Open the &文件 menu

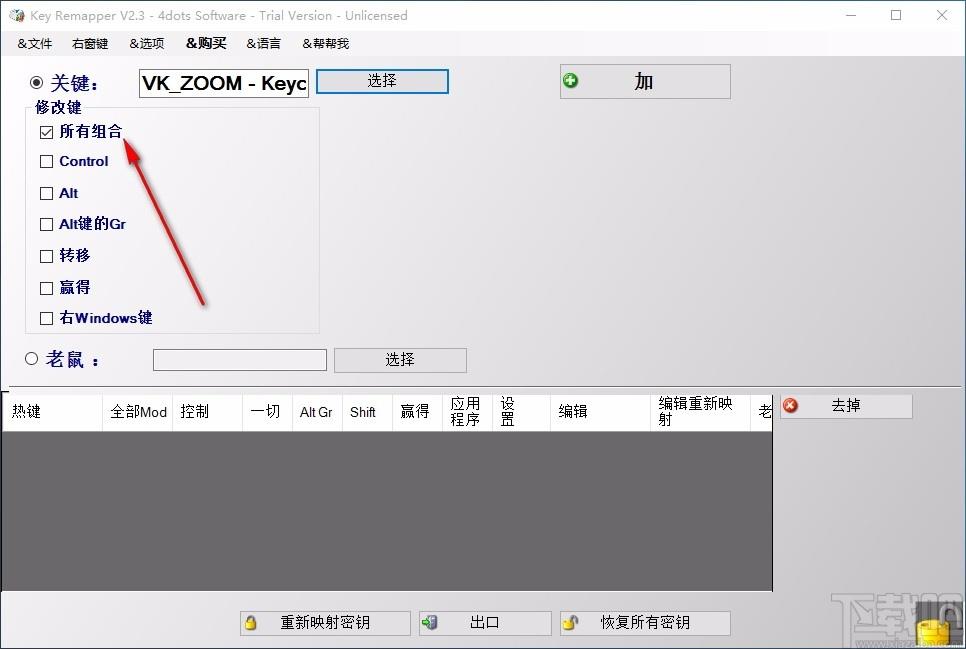click(x=35, y=44)
